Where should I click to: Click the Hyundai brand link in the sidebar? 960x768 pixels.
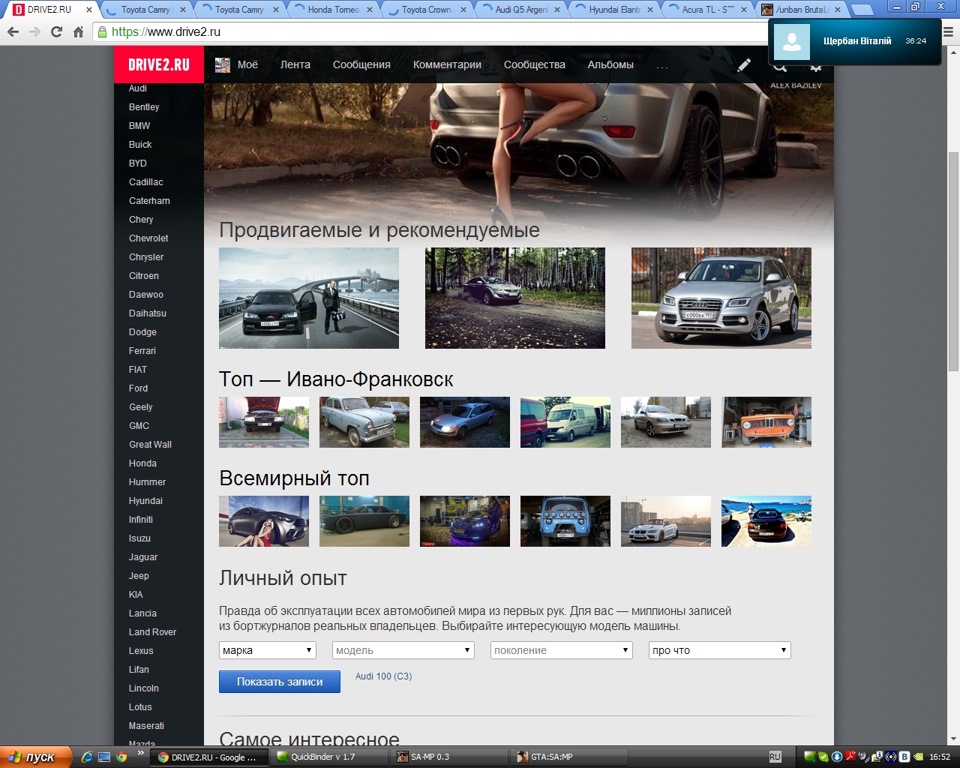pos(145,501)
